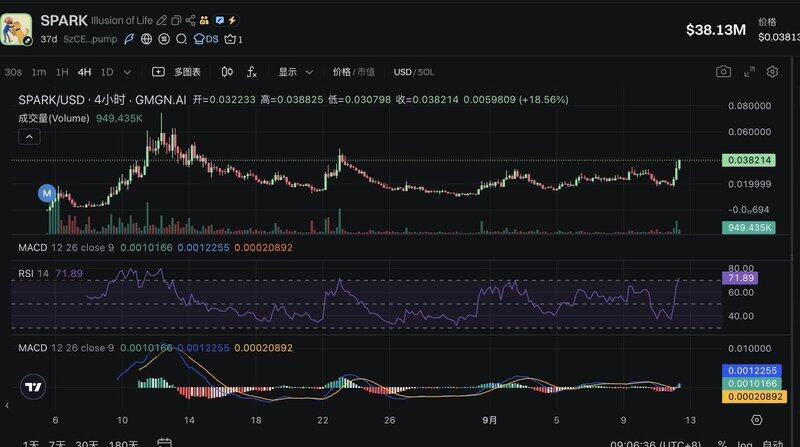Click the blue 0.0012255 MACD axis tag
Screen dimensions: 800x447
752,370
